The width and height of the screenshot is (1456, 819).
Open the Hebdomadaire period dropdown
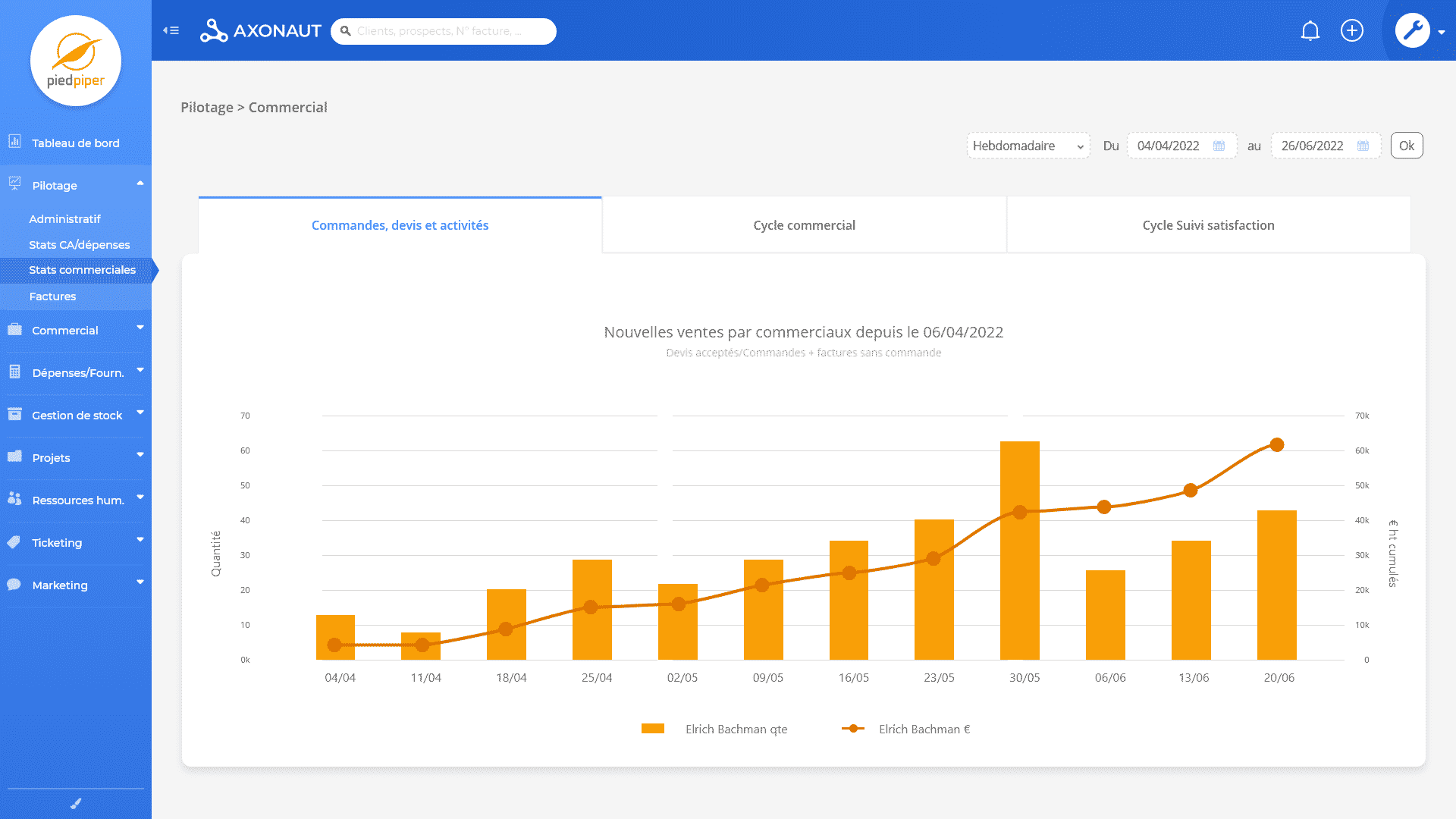tap(1028, 146)
